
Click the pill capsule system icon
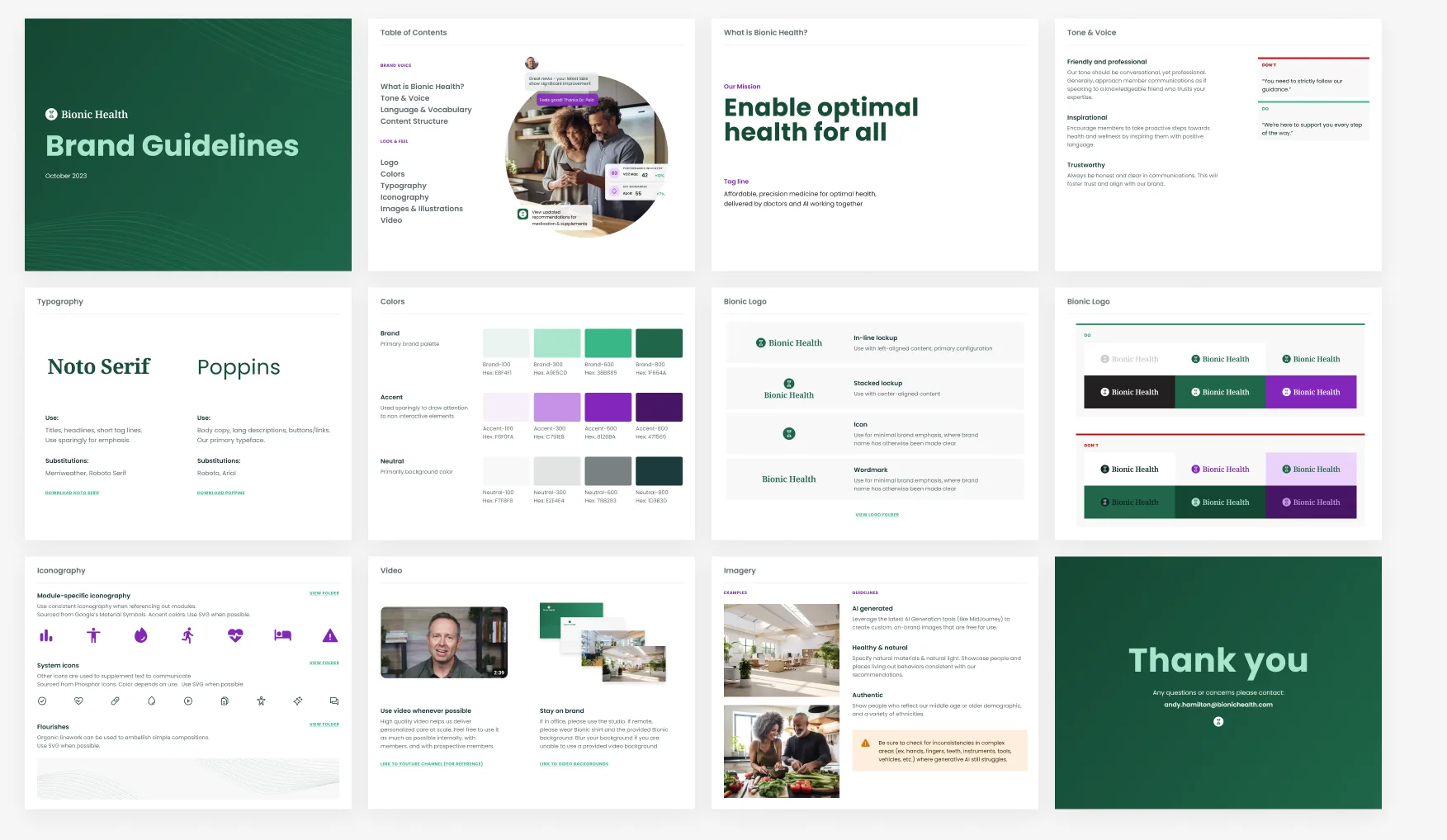(x=115, y=701)
